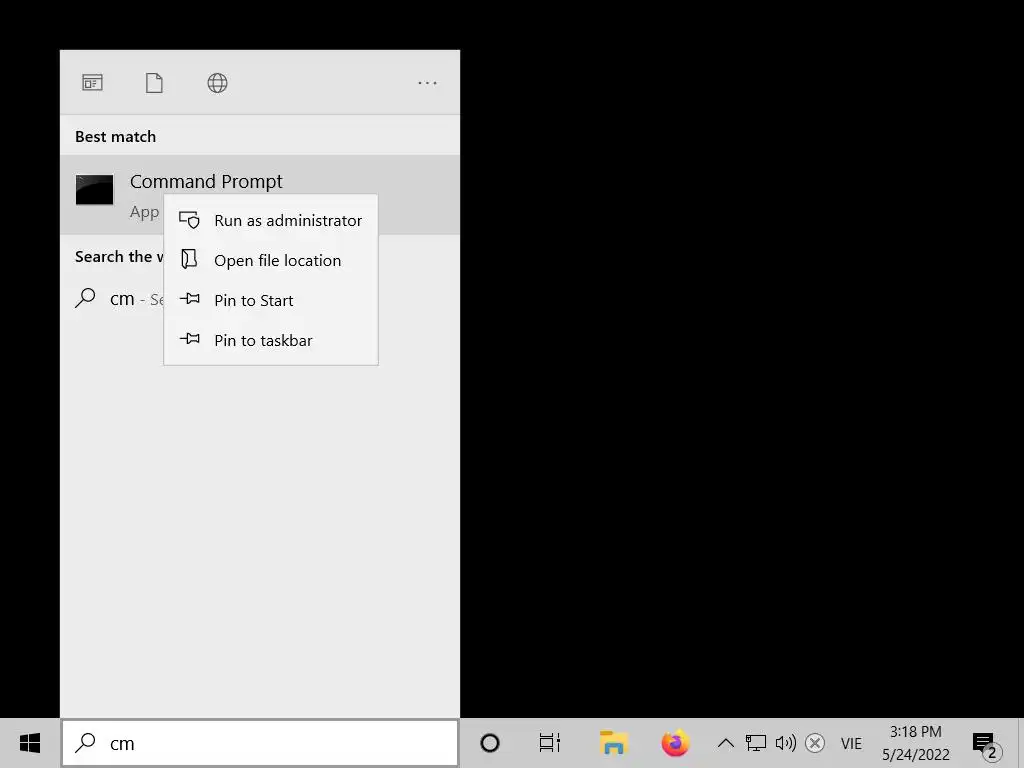Viewport: 1024px width, 768px height.
Task: Click the taskbar search box containing cm
Action: (260, 743)
